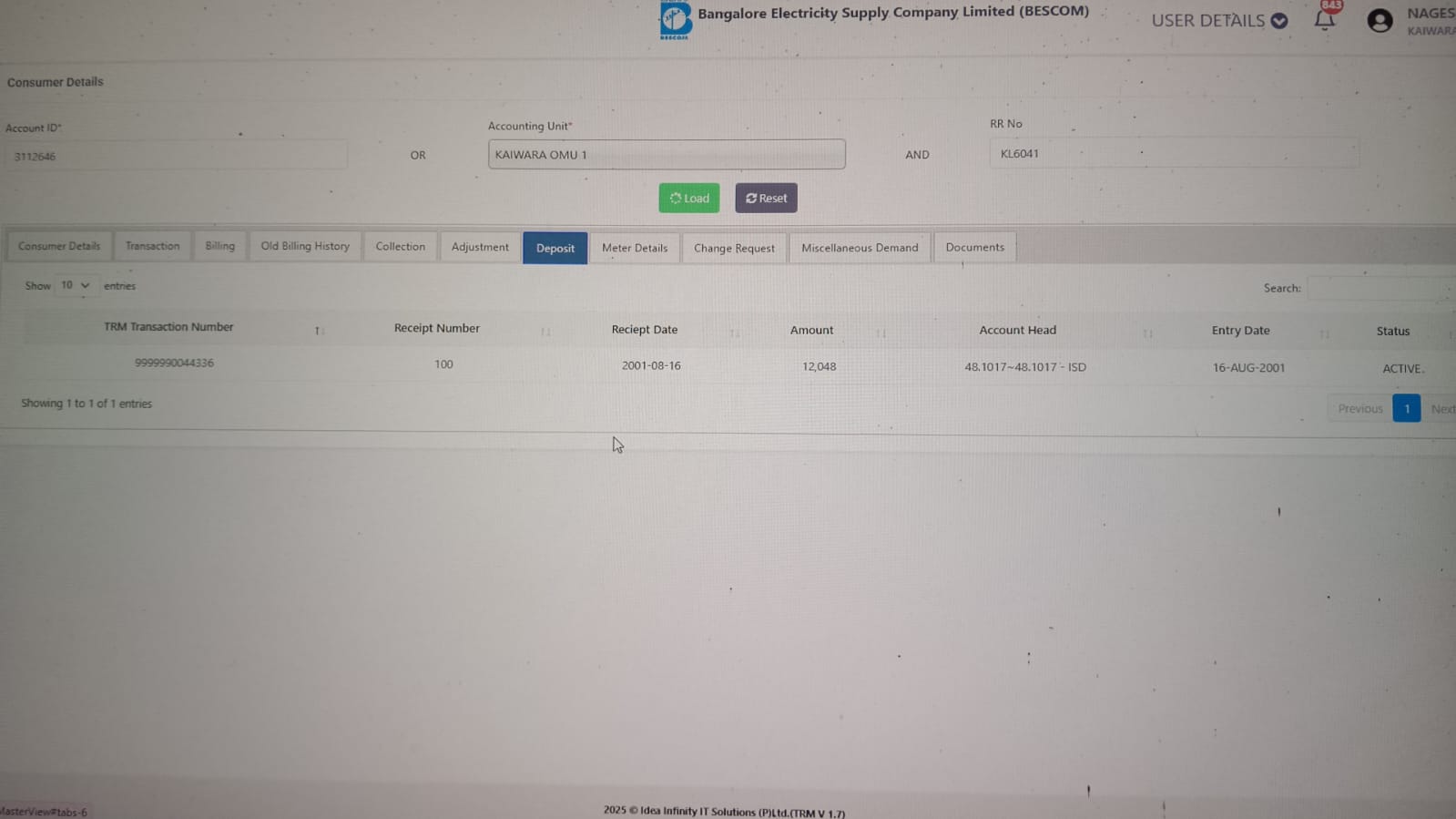The width and height of the screenshot is (1456, 819).
Task: Select the Deposit tab
Action: click(x=555, y=248)
